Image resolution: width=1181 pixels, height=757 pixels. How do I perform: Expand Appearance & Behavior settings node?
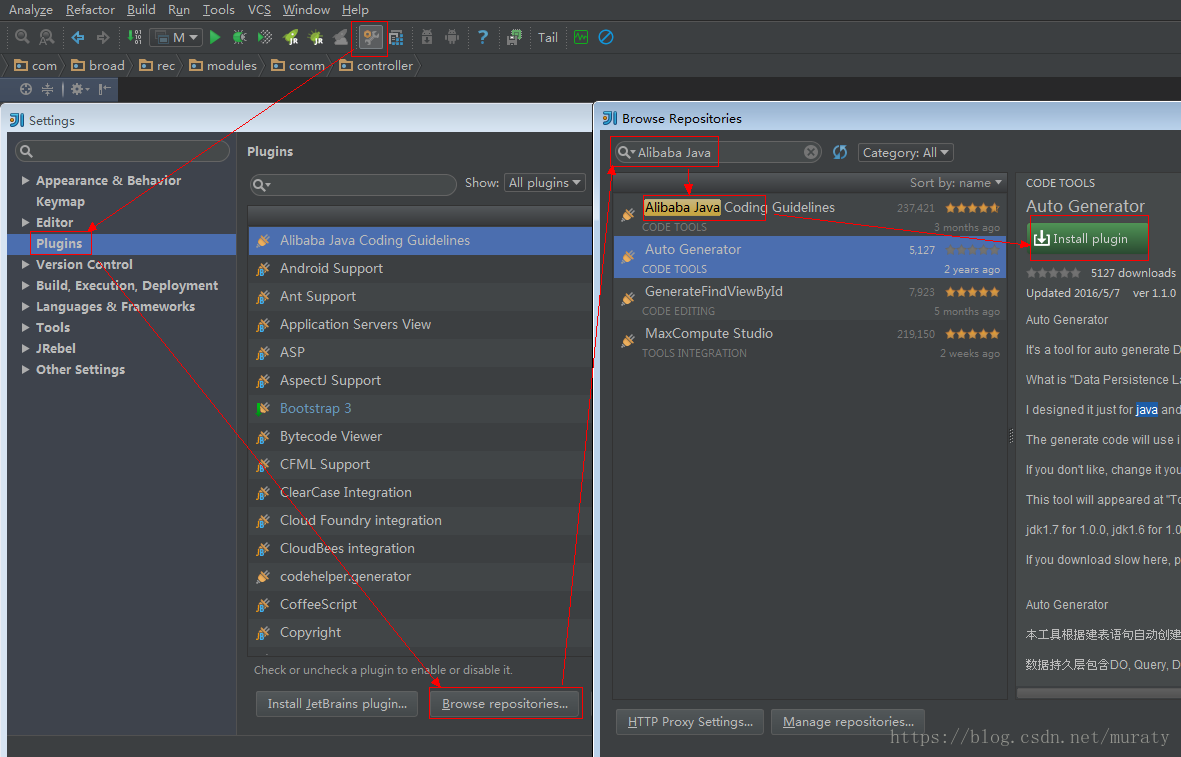pyautogui.click(x=25, y=181)
